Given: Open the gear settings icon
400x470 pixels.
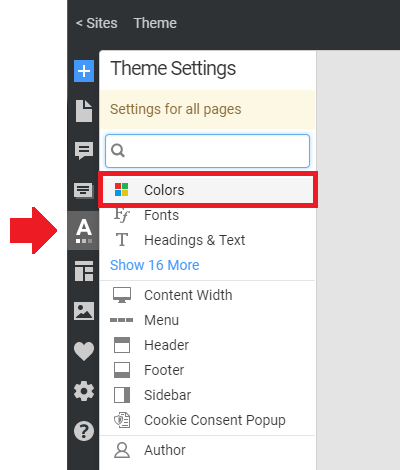Looking at the screenshot, I should (84, 391).
